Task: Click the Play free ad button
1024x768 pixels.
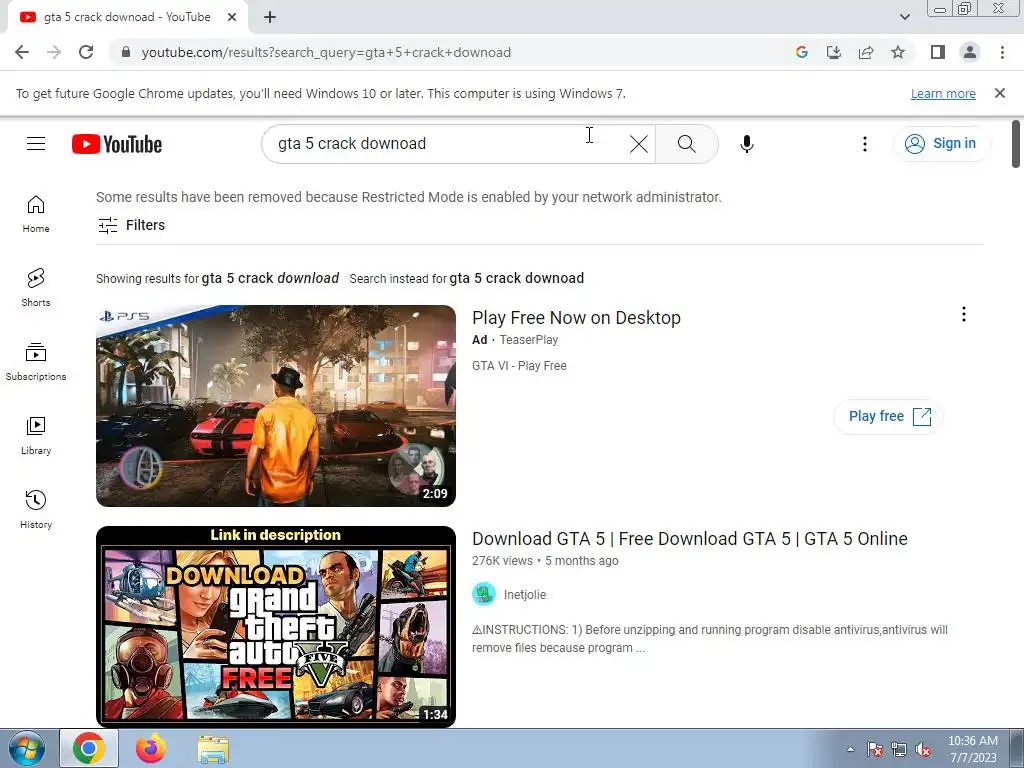Action: pyautogui.click(x=889, y=417)
